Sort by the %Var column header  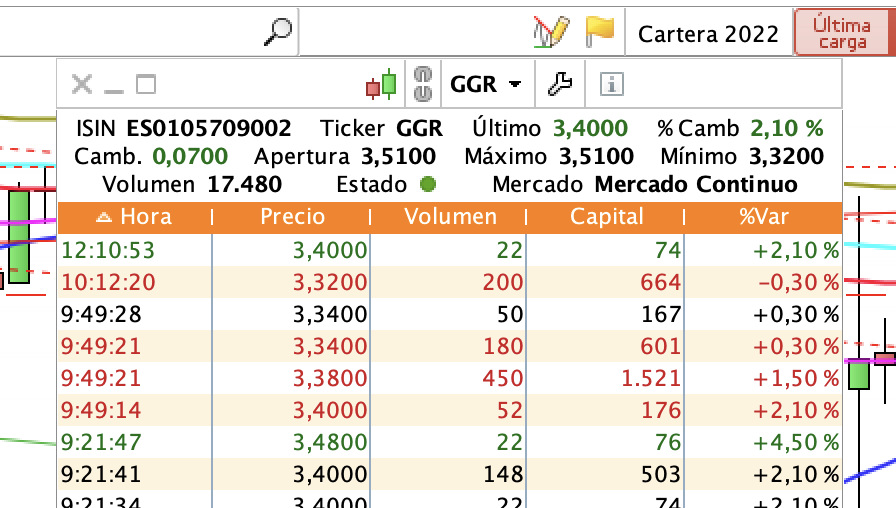(763, 217)
